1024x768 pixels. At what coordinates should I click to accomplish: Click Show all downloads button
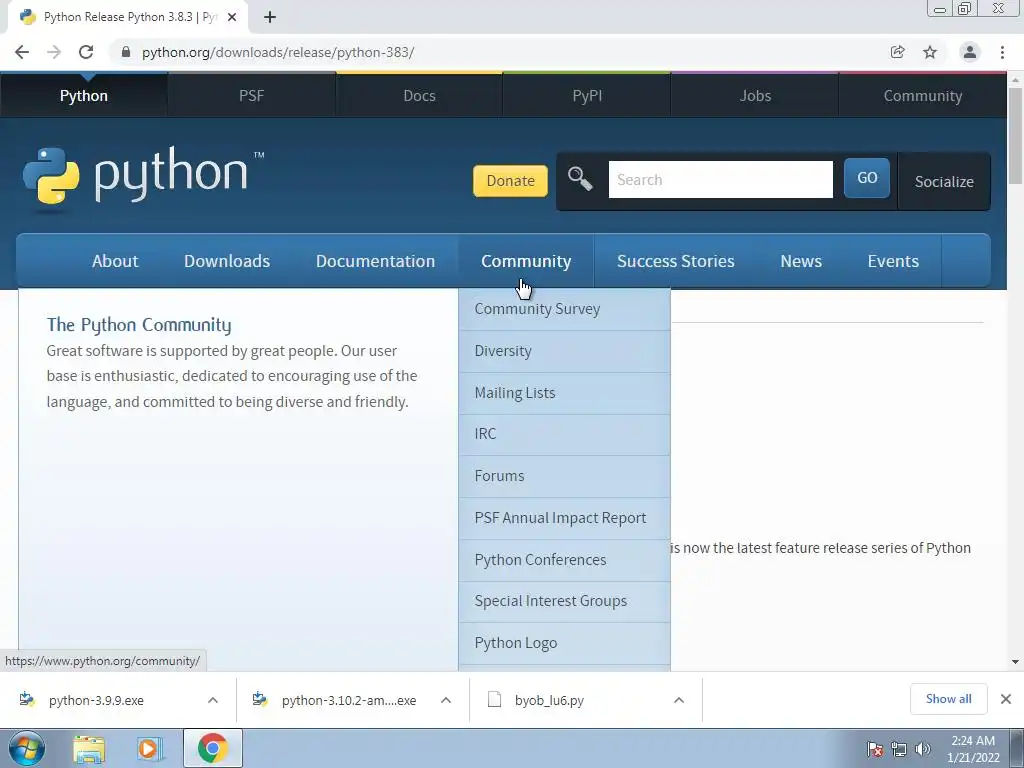948,699
